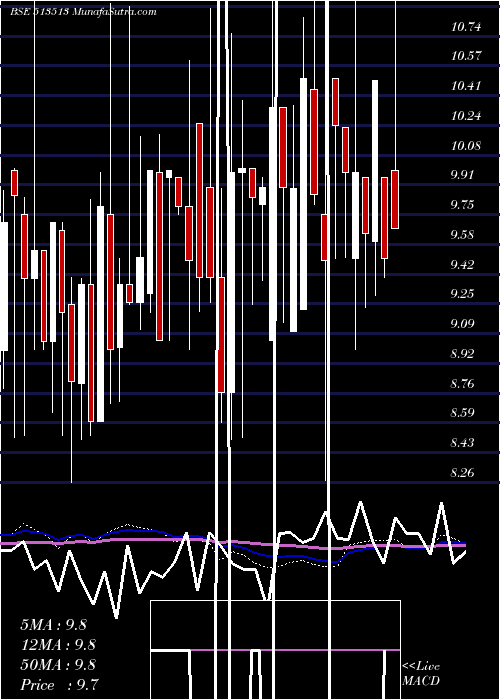The image size is (500, 700).
Task: Click the 9.25 price axis label
Action: 462,294
